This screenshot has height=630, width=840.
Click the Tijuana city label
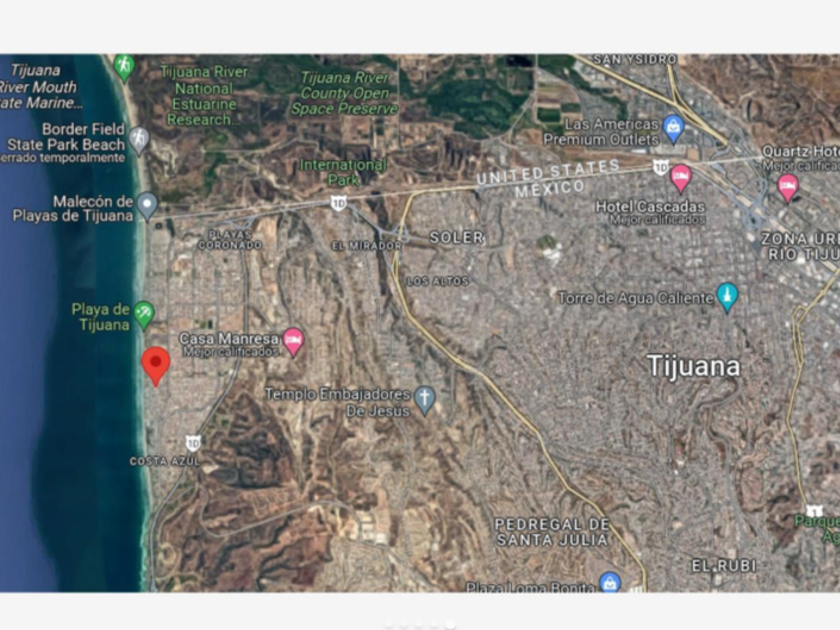coord(694,366)
